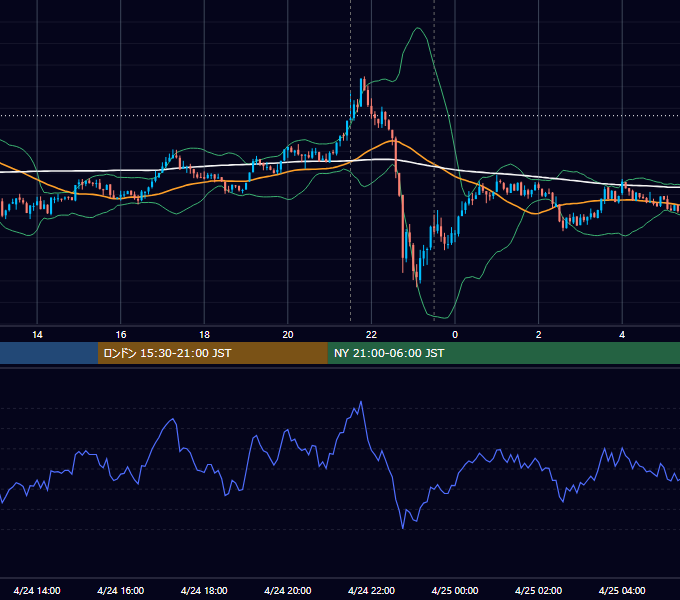This screenshot has width=680, height=600.
Task: Click the 14 hour label on time axis
Action: (37, 335)
